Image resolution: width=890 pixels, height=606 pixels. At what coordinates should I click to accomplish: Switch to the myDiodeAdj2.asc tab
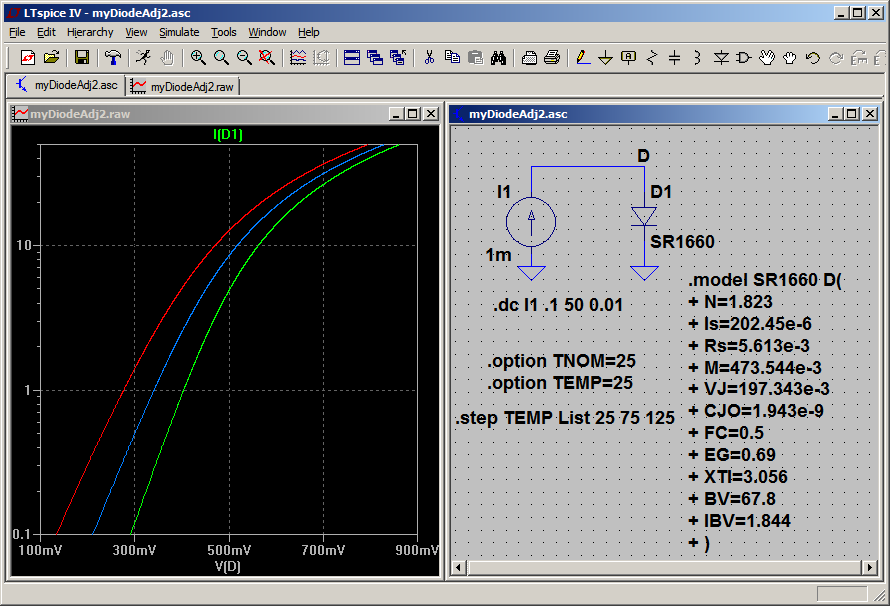[x=66, y=85]
